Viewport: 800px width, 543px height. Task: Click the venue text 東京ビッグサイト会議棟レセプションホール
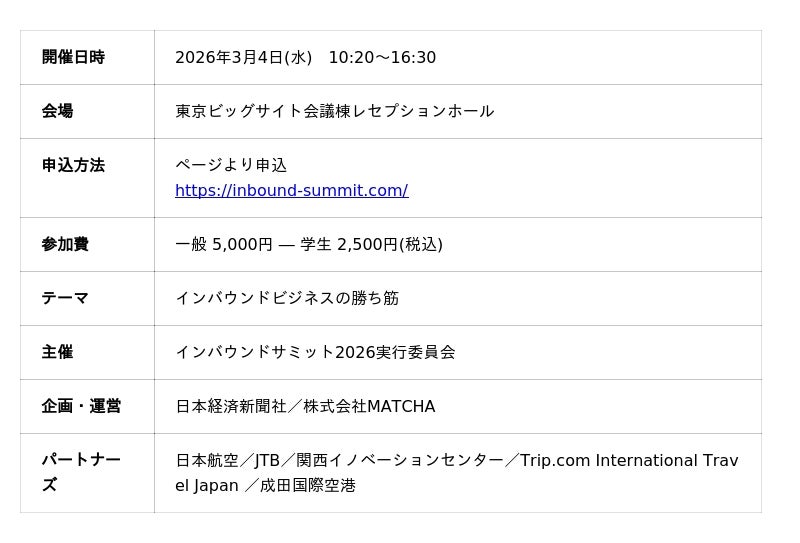pyautogui.click(x=334, y=111)
